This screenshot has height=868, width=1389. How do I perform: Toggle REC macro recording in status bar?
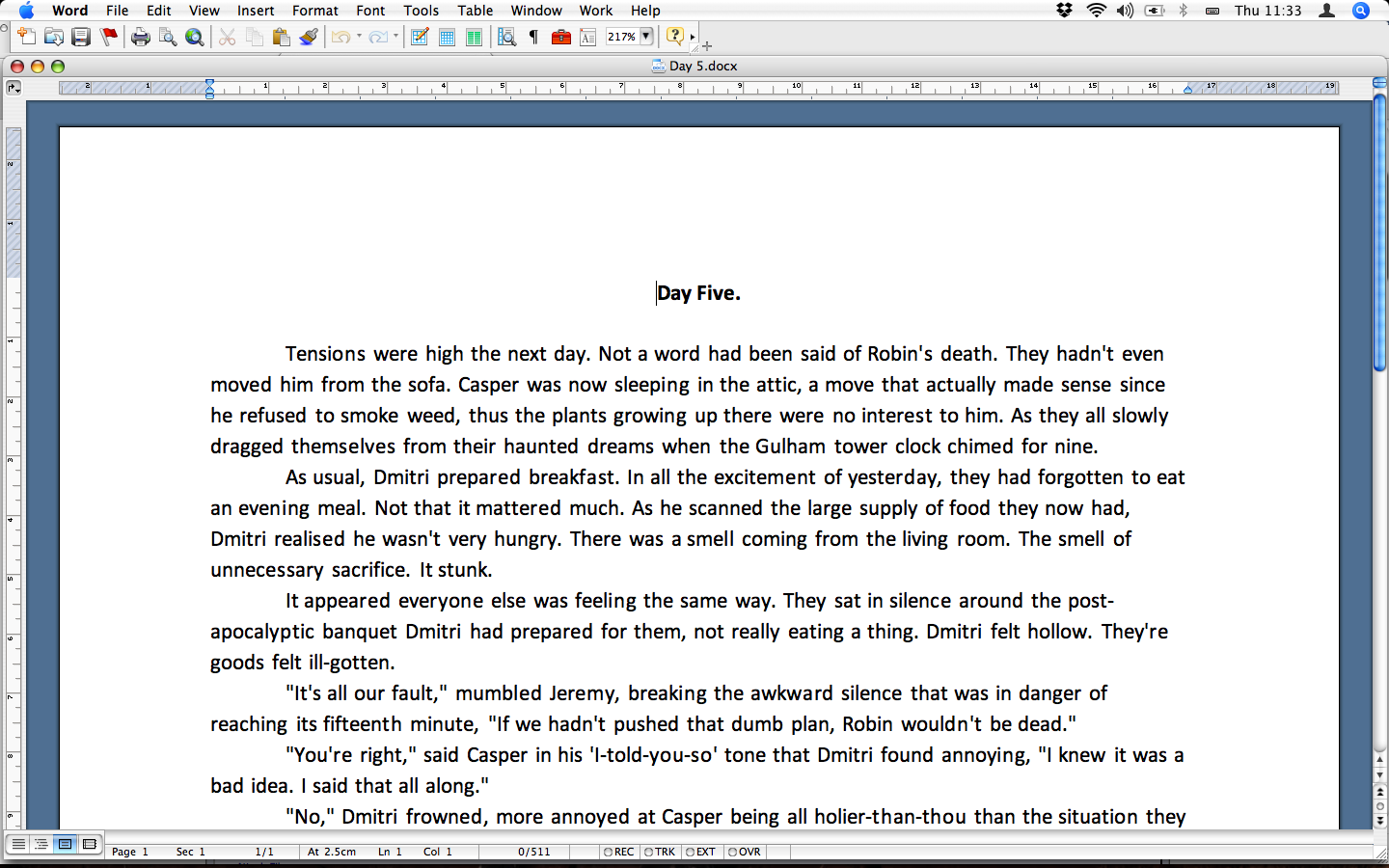click(619, 852)
